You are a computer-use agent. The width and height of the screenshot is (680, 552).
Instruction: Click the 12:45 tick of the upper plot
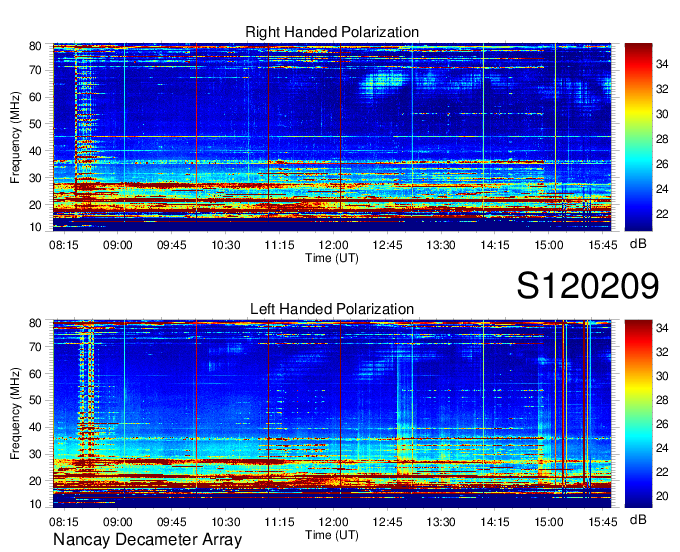pyautogui.click(x=387, y=245)
